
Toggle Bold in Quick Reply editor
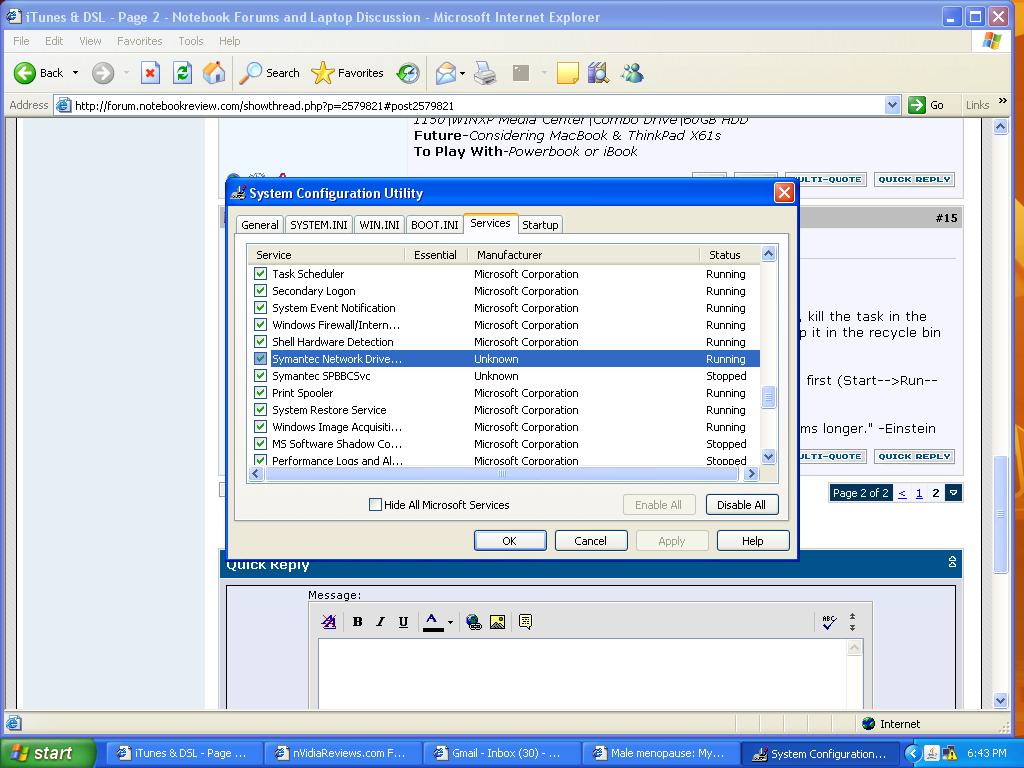tap(357, 622)
